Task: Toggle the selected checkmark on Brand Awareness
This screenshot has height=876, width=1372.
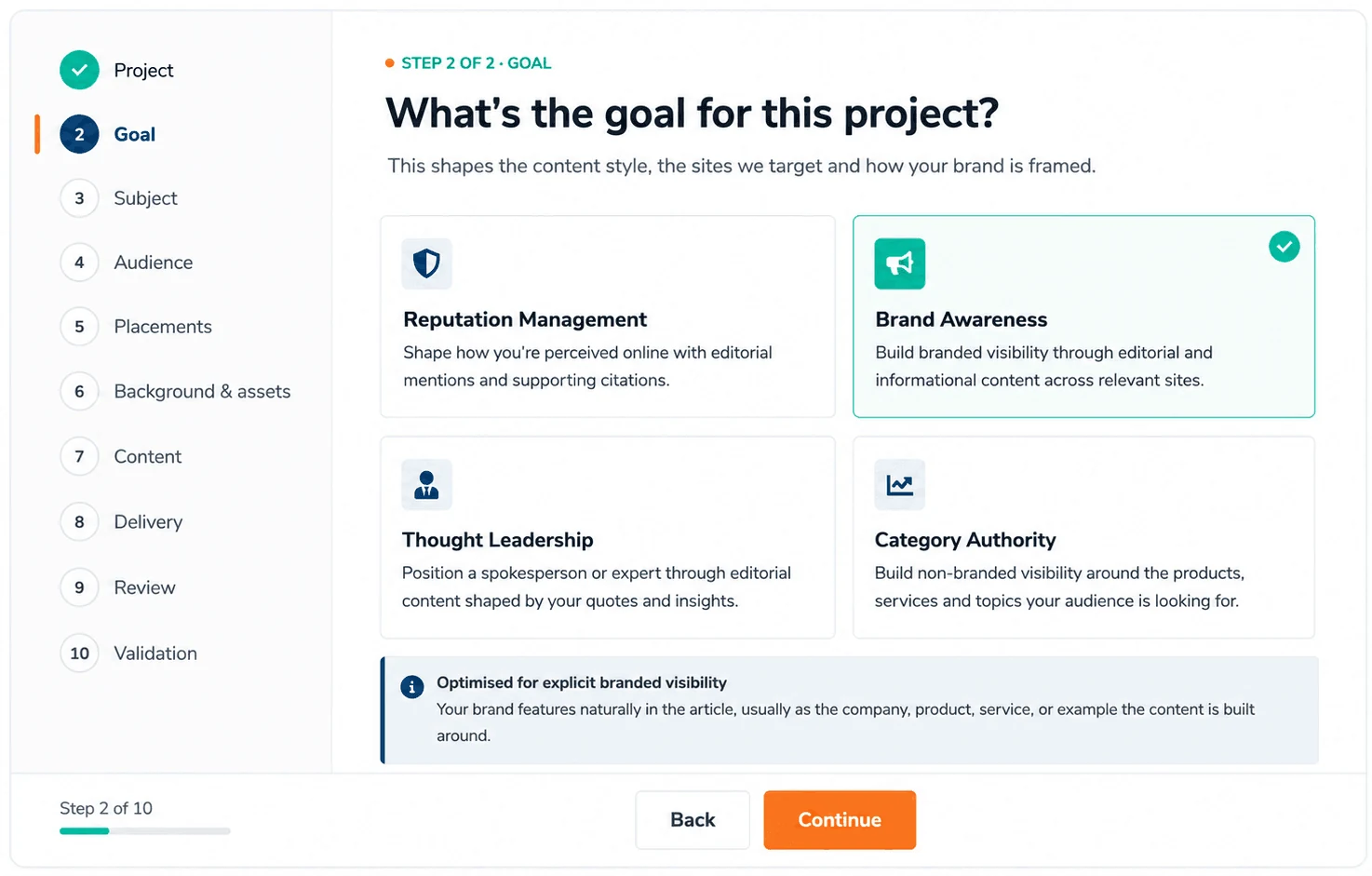Action: point(1284,247)
